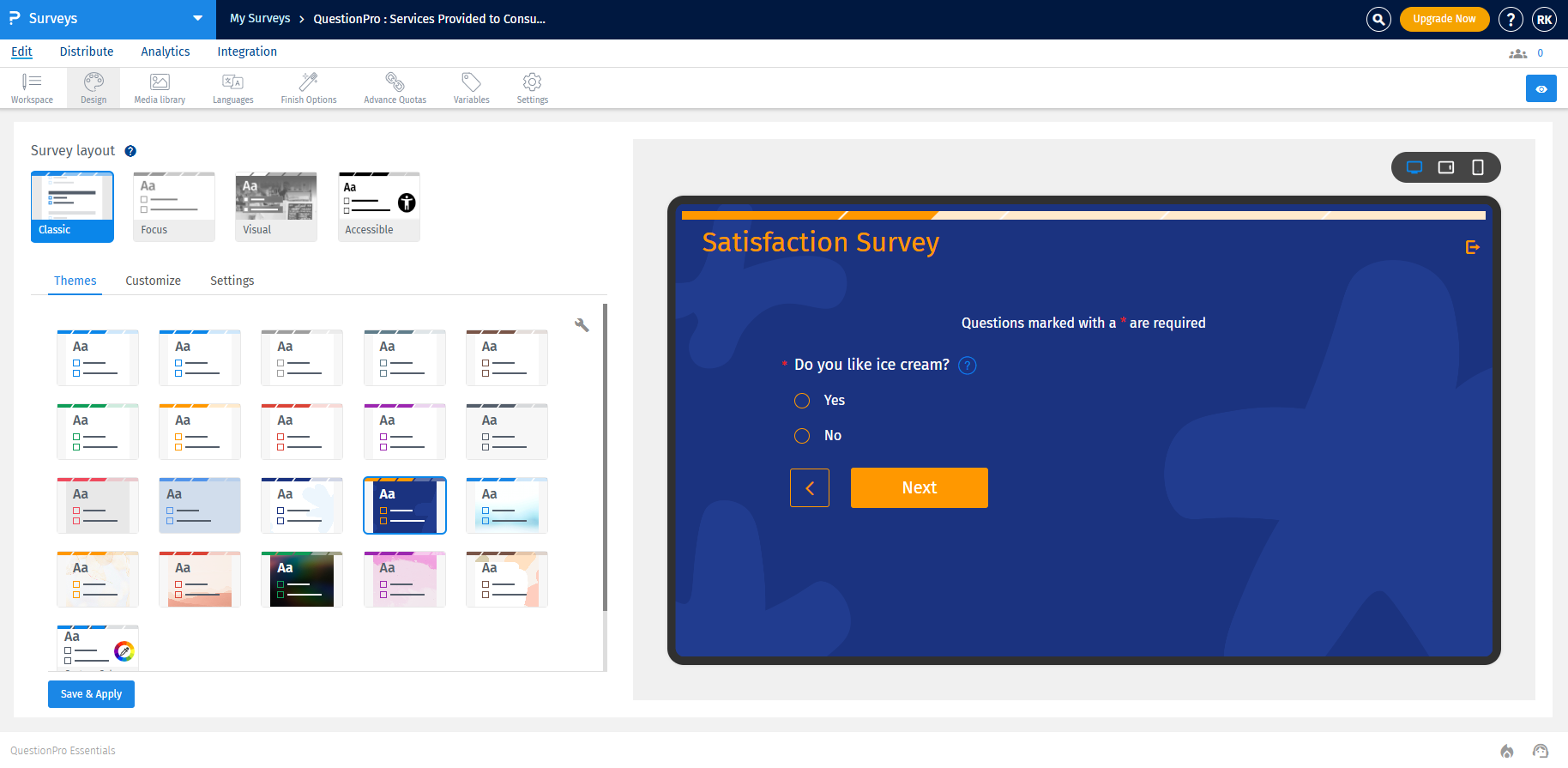Open the Languages tool
This screenshot has height=768, width=1568.
(232, 88)
